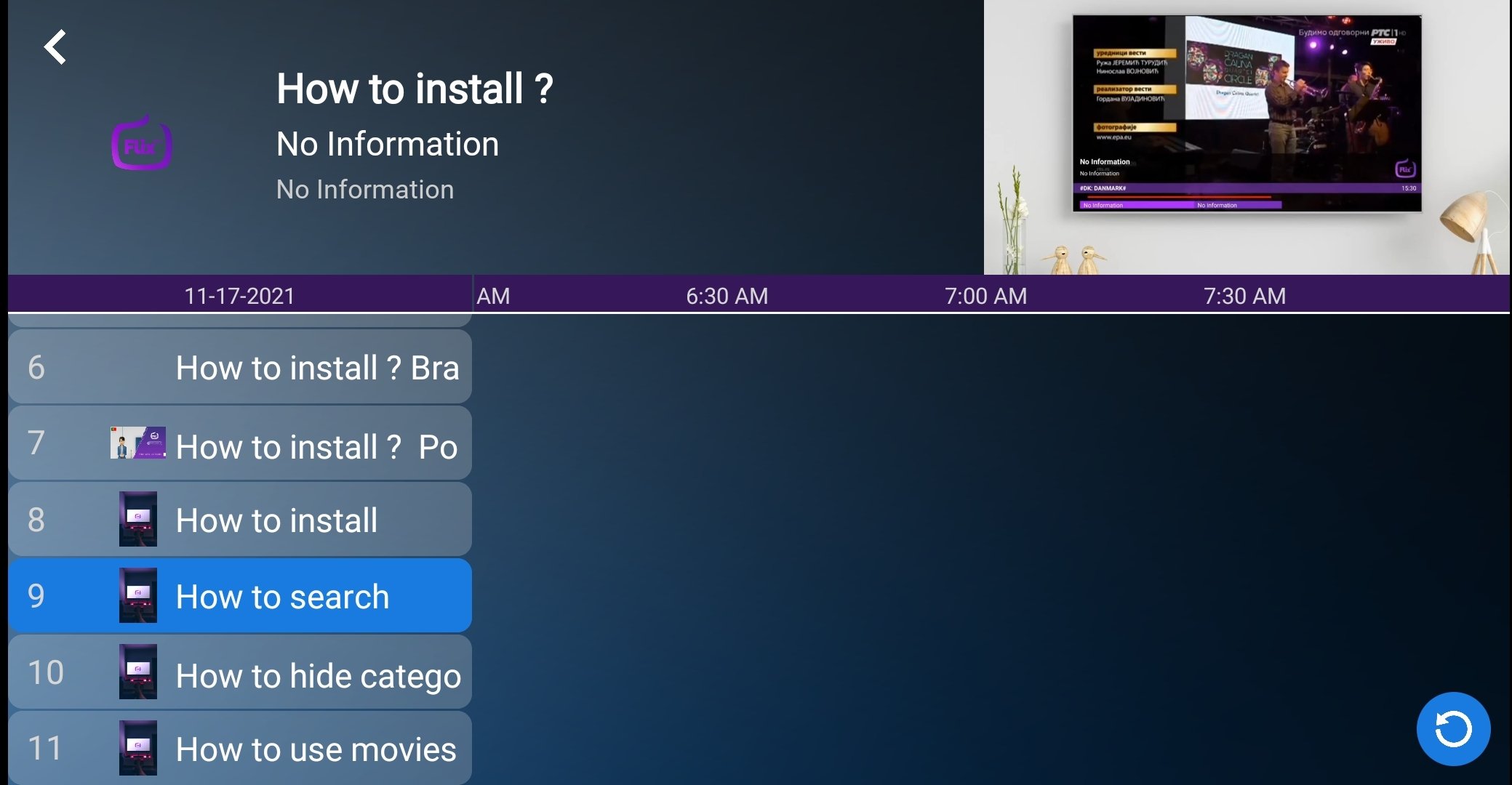This screenshot has height=785, width=1512.
Task: Select channel 9 How to search
Action: pos(240,595)
